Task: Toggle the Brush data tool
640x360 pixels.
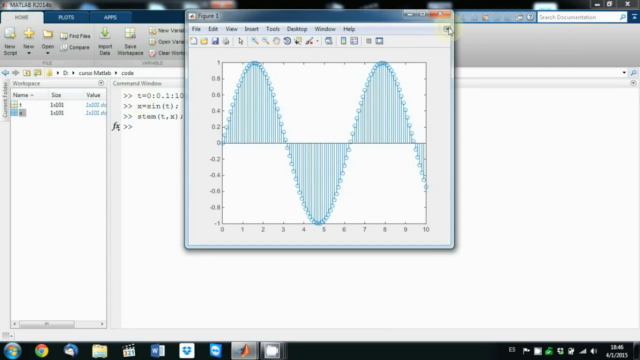Action: pos(309,41)
